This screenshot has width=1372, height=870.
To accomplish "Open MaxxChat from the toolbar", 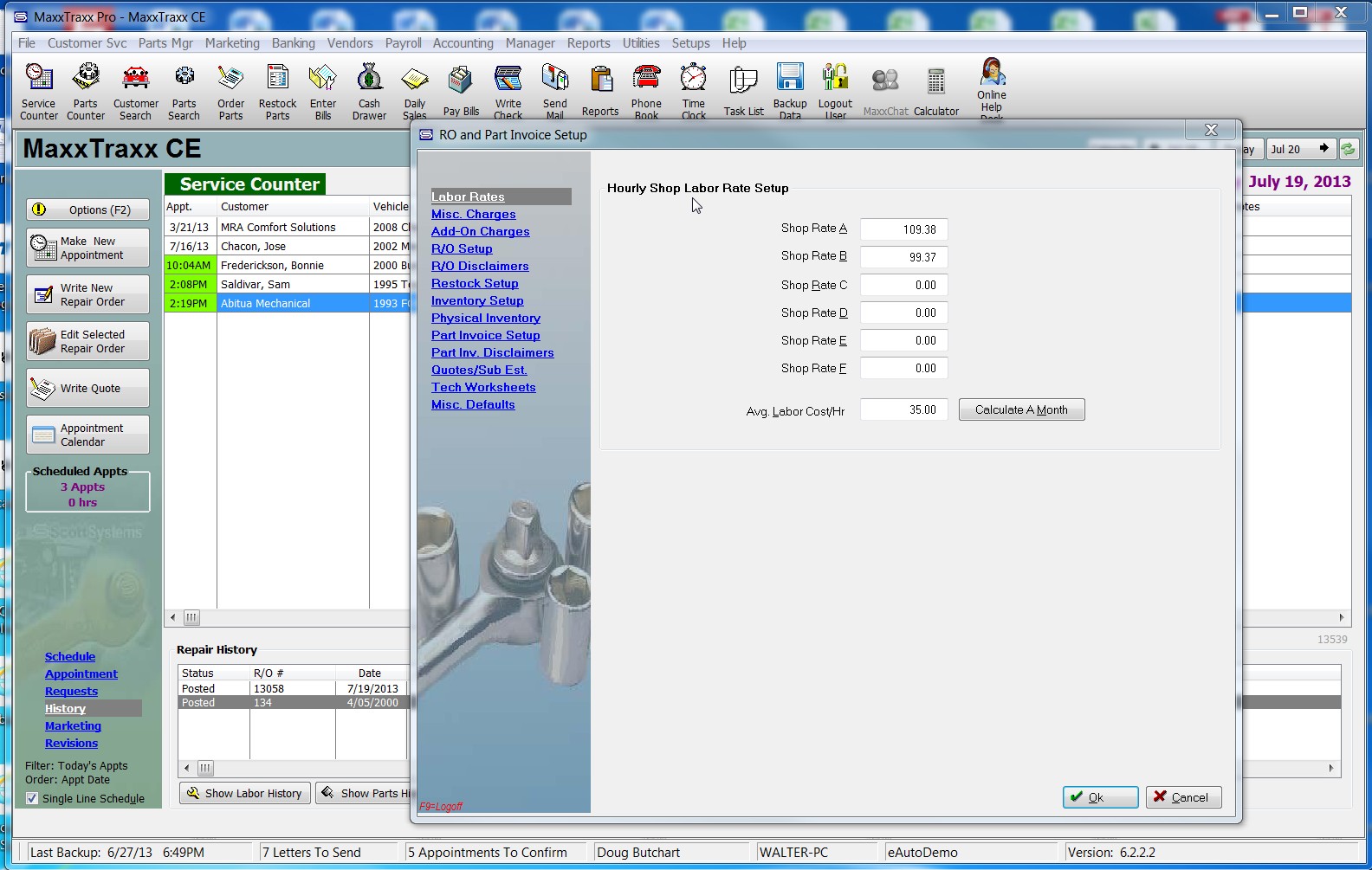I will click(885, 91).
